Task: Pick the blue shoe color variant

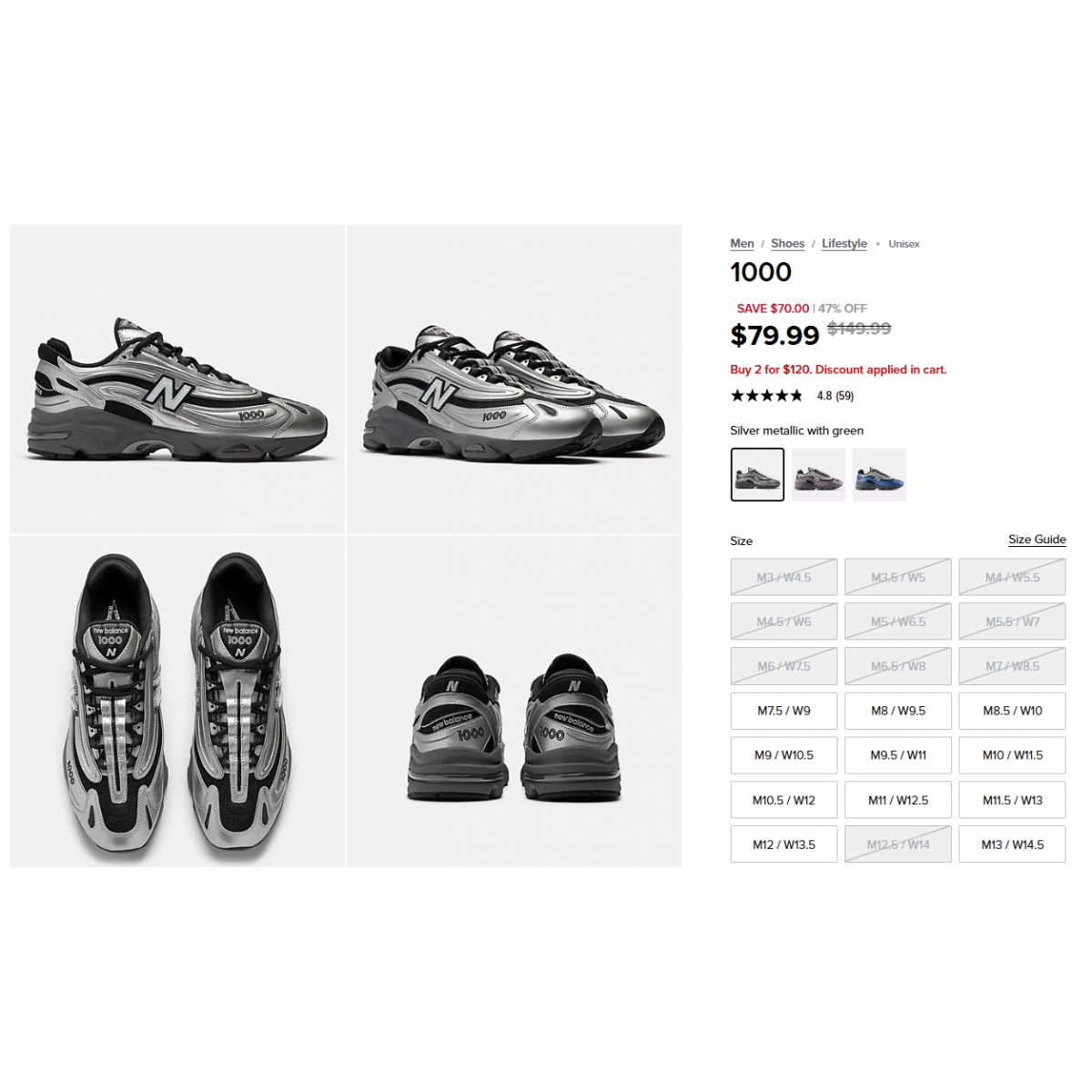Action: (879, 474)
